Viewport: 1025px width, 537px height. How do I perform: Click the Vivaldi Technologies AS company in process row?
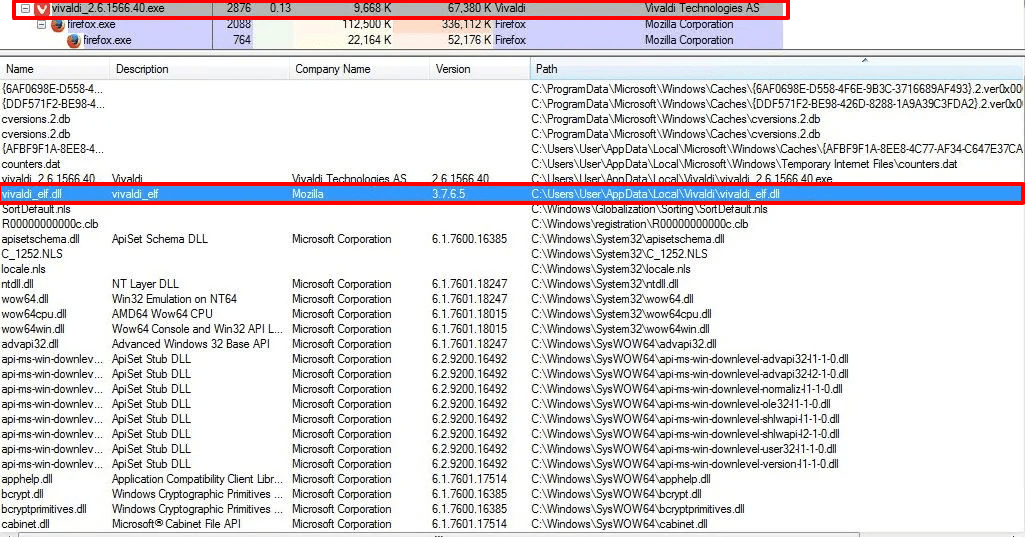point(702,9)
